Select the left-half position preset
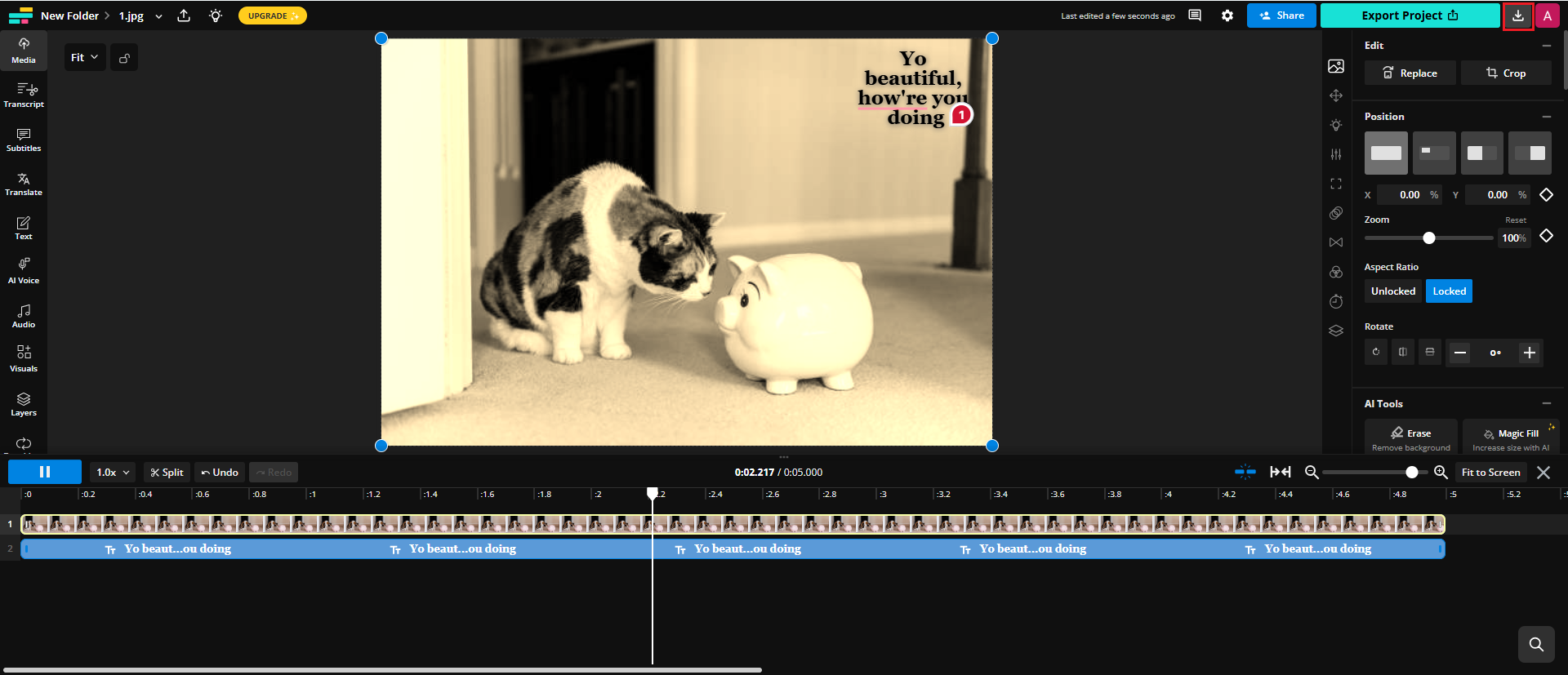 [x=1482, y=153]
